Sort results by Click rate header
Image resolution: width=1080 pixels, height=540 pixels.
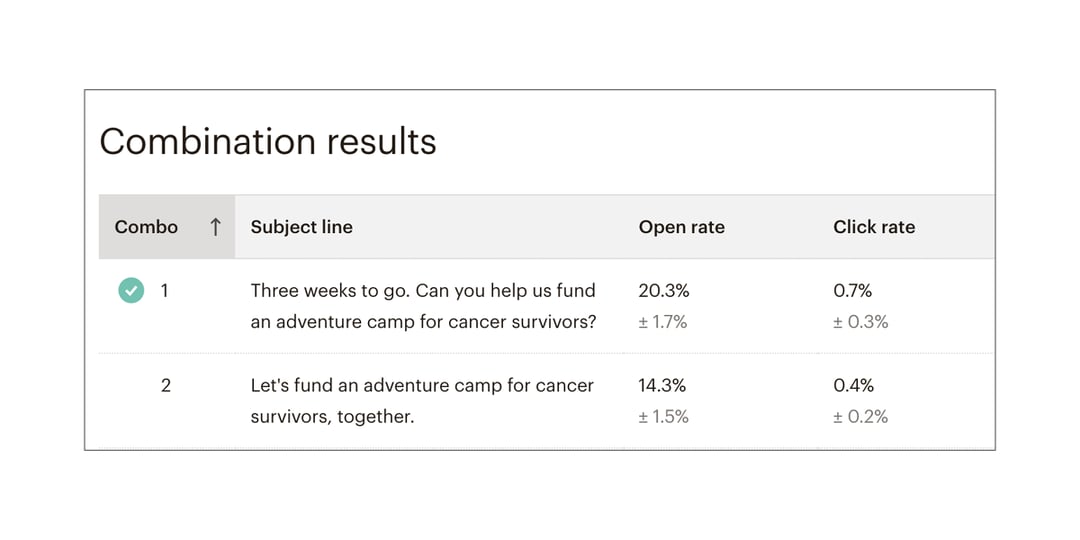[873, 227]
